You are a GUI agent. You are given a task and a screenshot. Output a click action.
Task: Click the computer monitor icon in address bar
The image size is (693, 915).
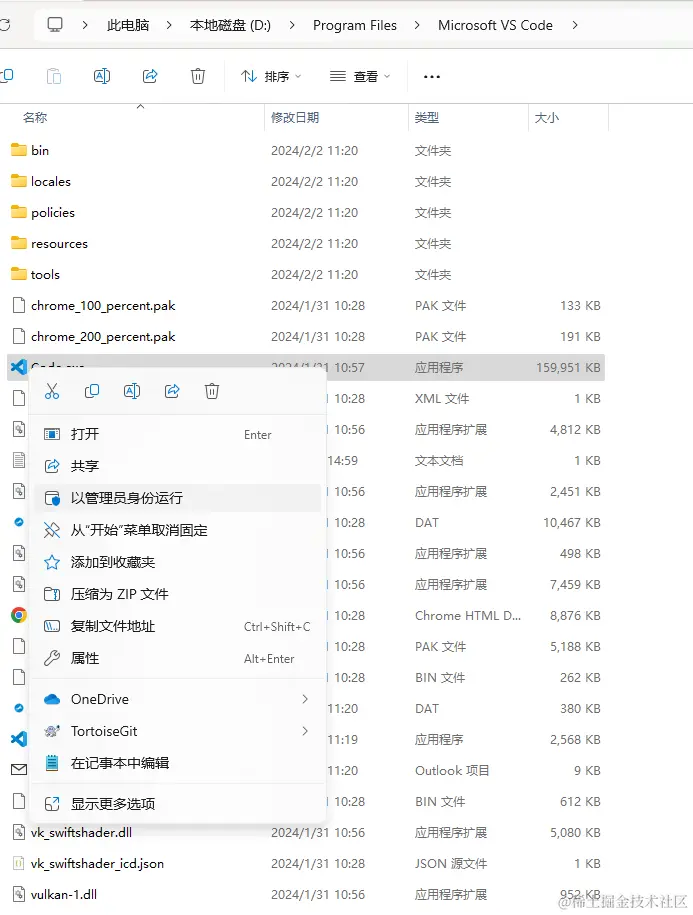55,25
